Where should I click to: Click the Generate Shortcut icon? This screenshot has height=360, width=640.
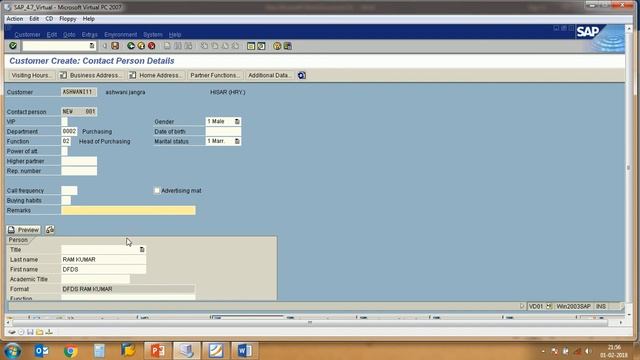(262, 46)
